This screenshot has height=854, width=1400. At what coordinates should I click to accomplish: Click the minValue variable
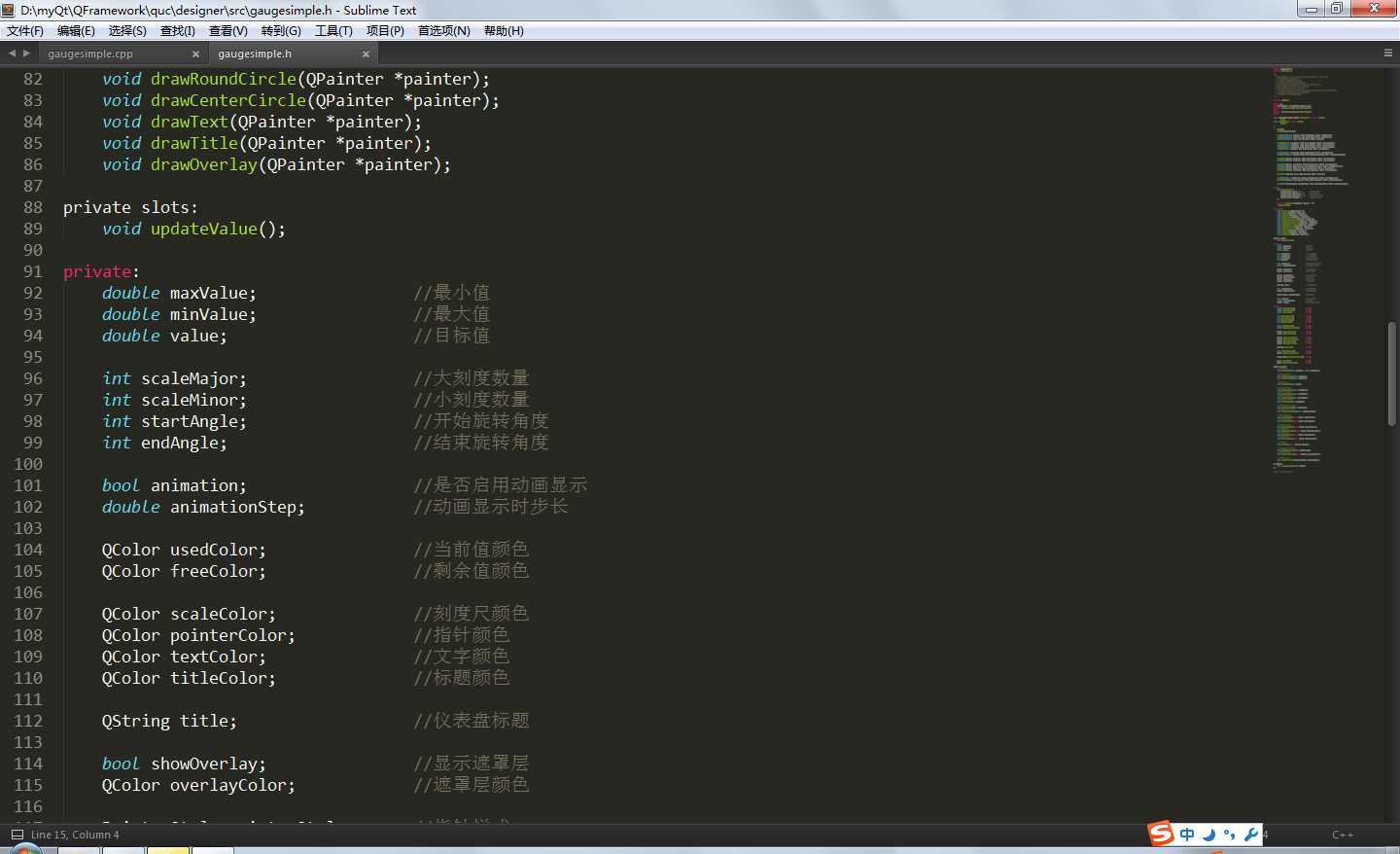[x=209, y=314]
